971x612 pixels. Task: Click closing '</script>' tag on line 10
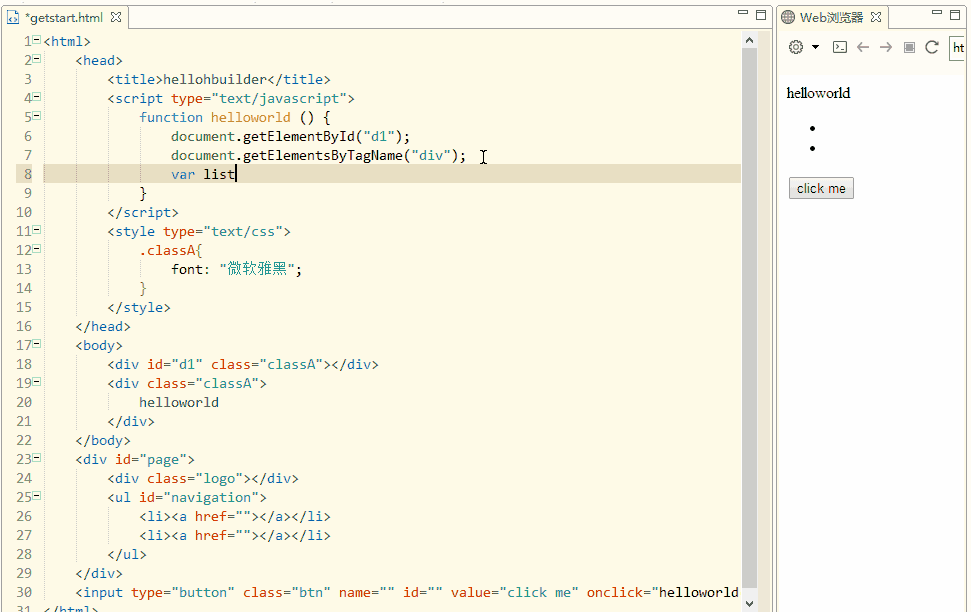click(x=143, y=212)
